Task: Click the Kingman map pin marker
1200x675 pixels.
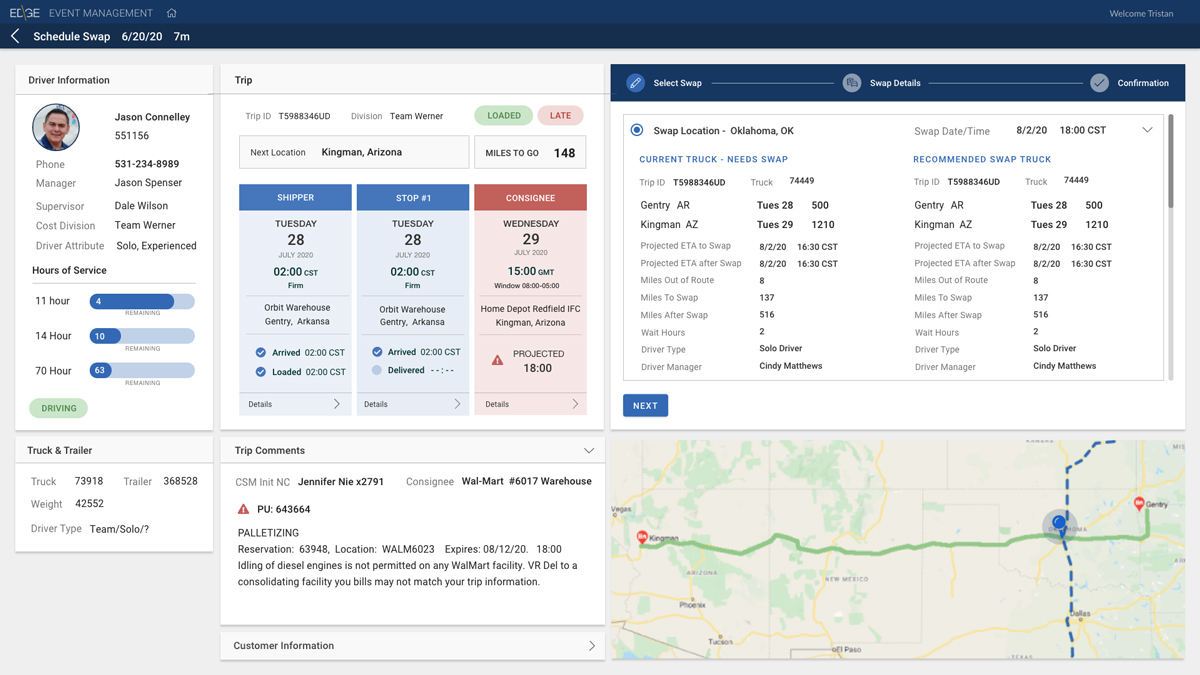Action: pyautogui.click(x=642, y=537)
